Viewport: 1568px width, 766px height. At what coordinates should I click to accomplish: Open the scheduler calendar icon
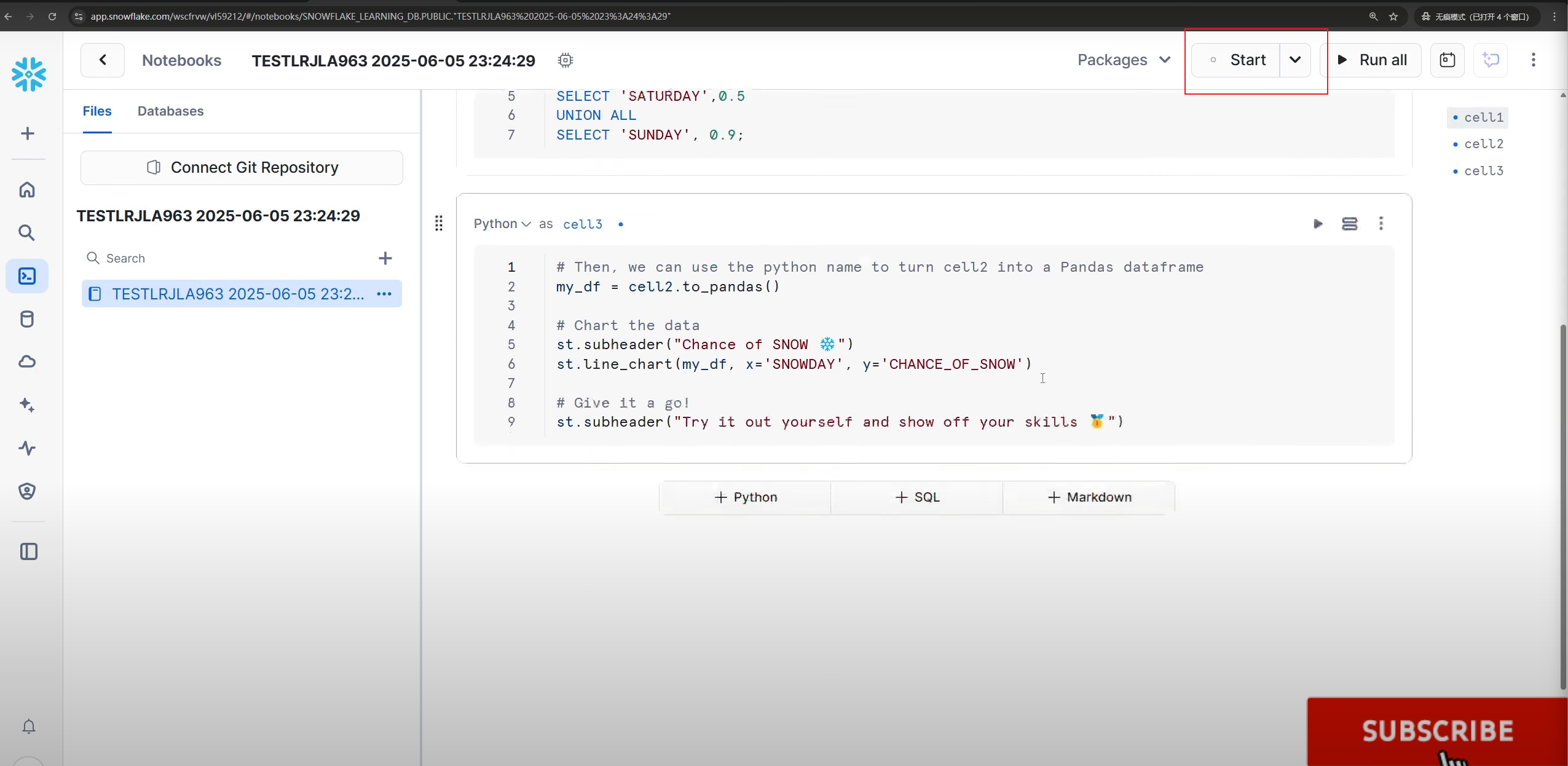(1448, 60)
